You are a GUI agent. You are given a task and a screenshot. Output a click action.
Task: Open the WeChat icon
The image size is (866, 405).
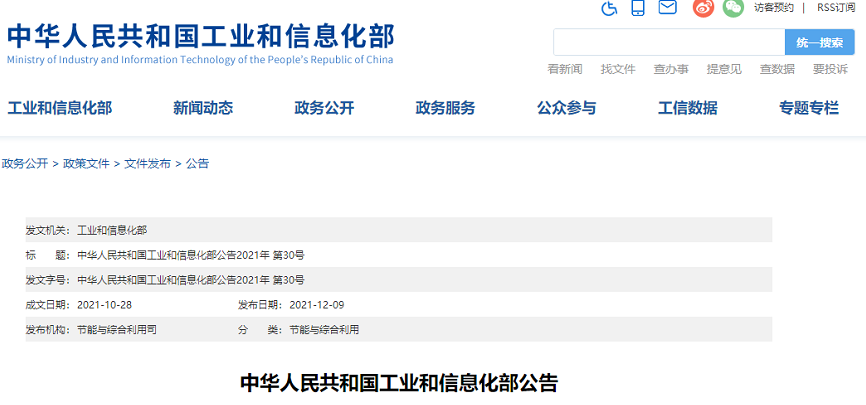click(x=733, y=7)
